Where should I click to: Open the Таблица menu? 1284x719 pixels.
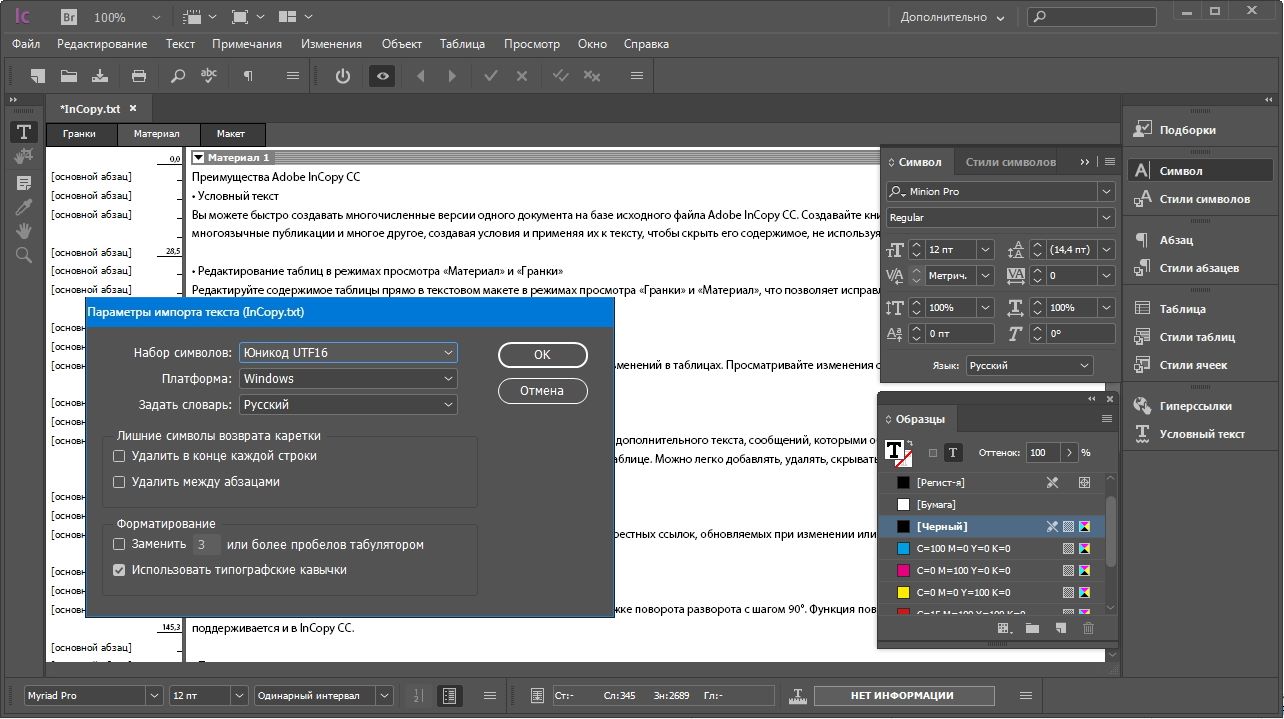[462, 44]
